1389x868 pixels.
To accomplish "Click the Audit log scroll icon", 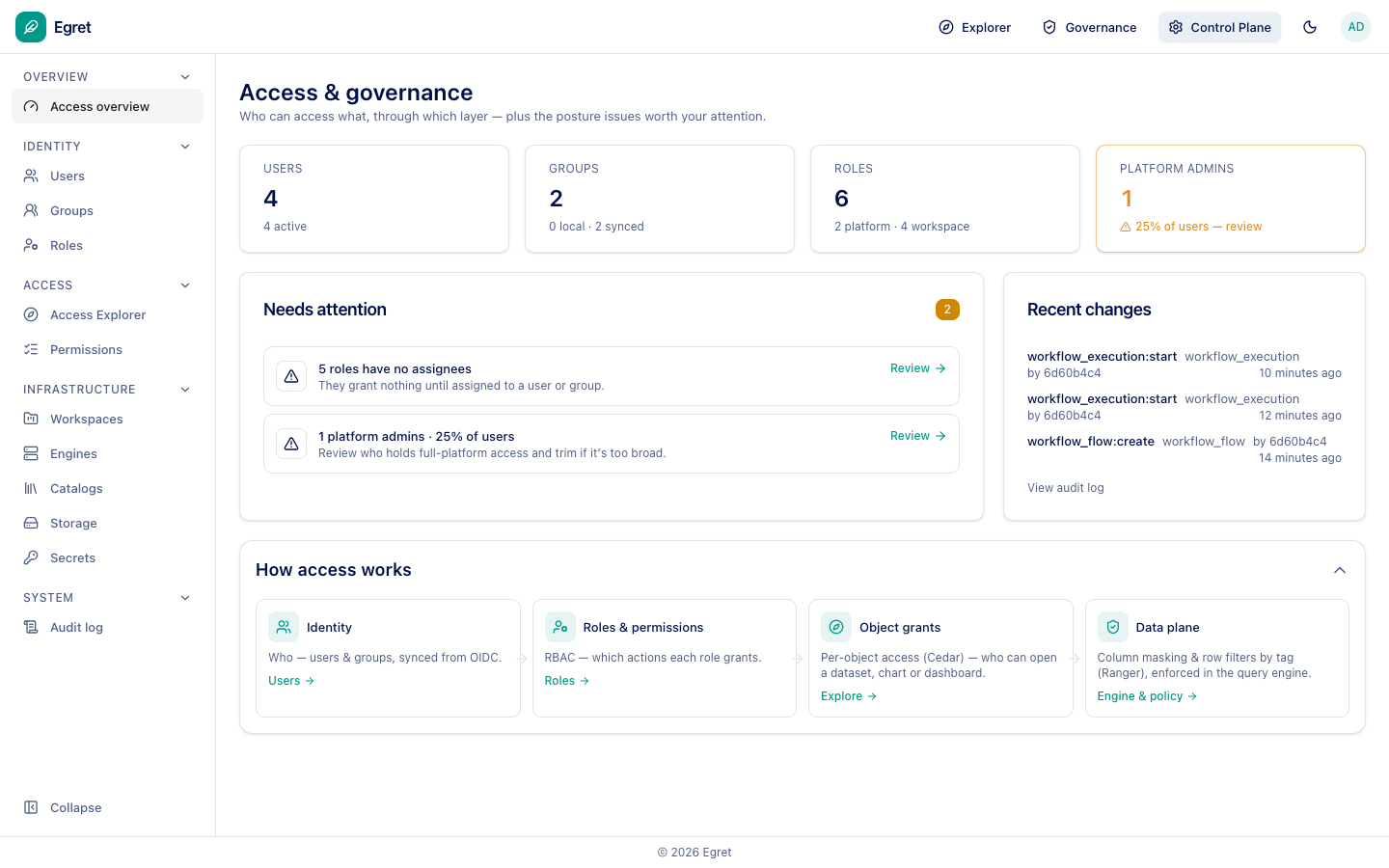I will [x=31, y=627].
